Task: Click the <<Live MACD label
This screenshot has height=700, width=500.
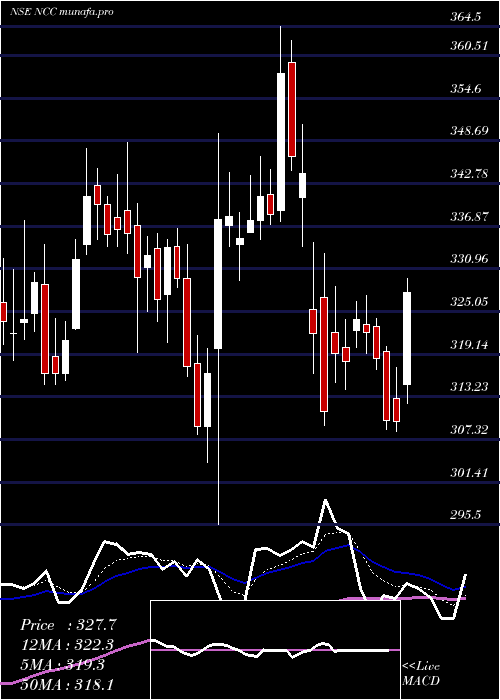Action: [x=421, y=674]
